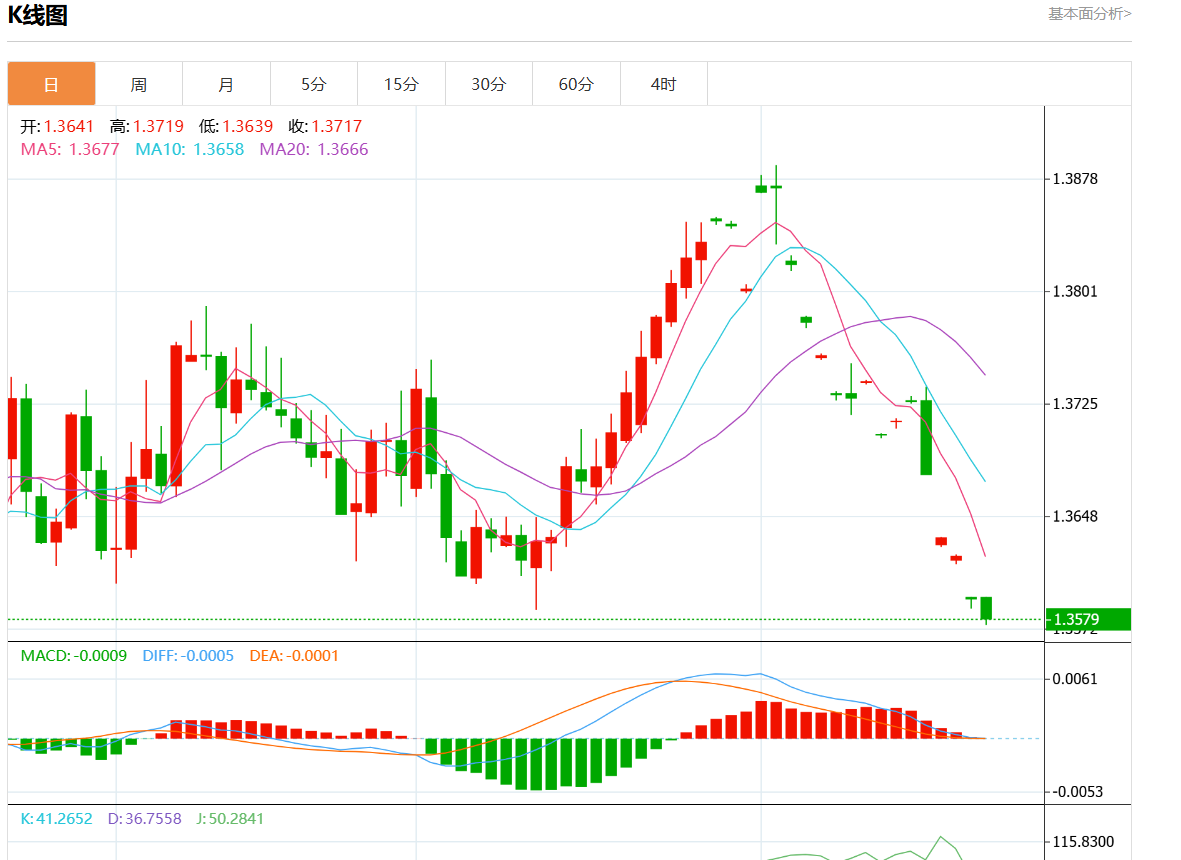Click the DIFF -0.0005 value label
The width and height of the screenshot is (1181, 860).
click(188, 656)
